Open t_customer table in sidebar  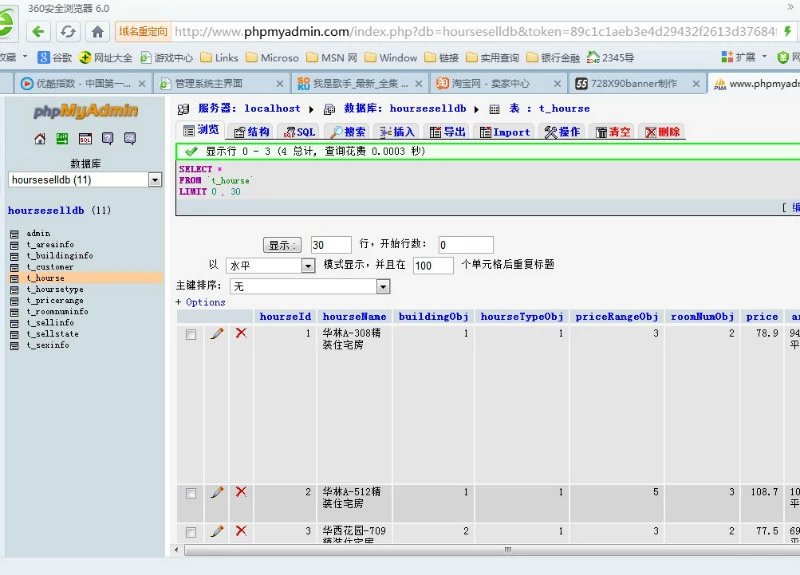coord(50,267)
